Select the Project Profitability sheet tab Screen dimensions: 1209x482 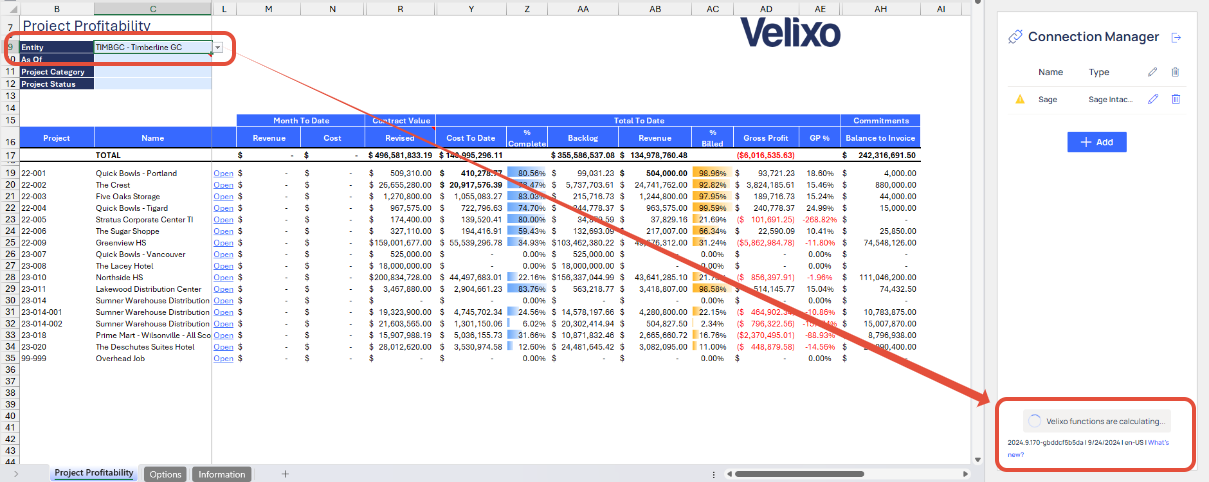(94, 473)
